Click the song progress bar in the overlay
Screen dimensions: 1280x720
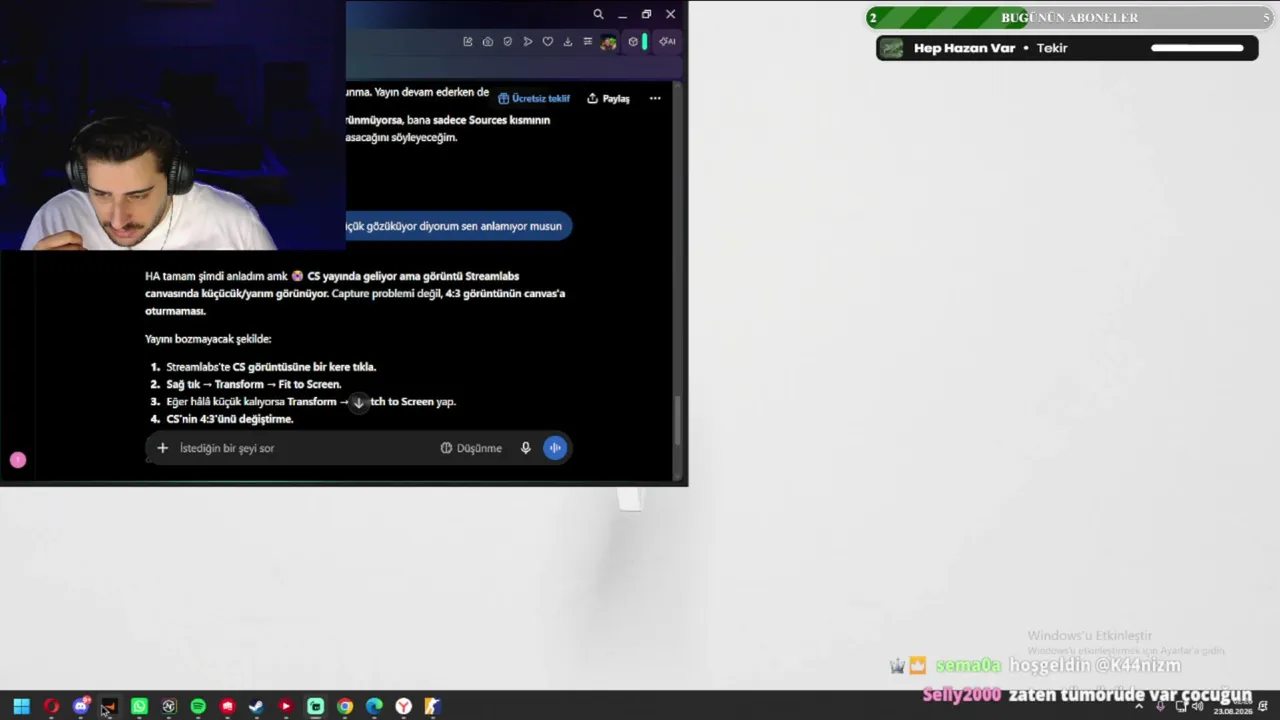point(1197,48)
